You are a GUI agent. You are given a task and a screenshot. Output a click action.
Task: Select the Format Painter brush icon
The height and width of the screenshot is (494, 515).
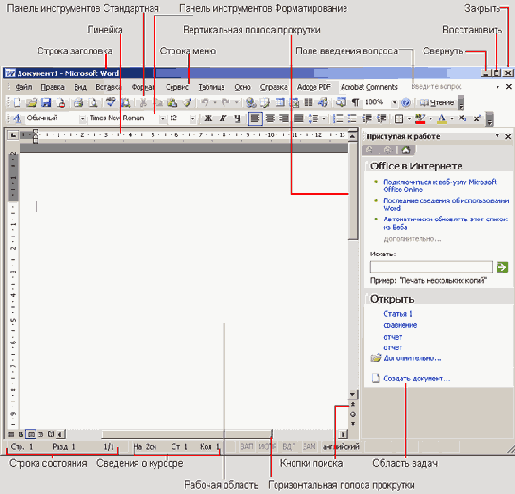187,103
